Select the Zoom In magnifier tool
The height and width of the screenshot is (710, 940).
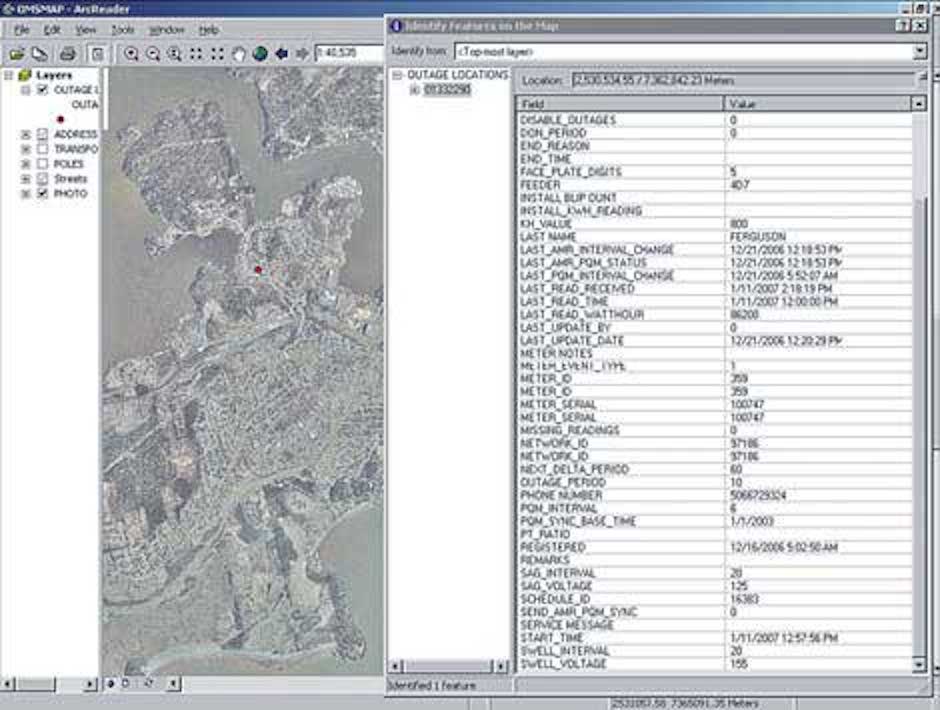(x=131, y=54)
